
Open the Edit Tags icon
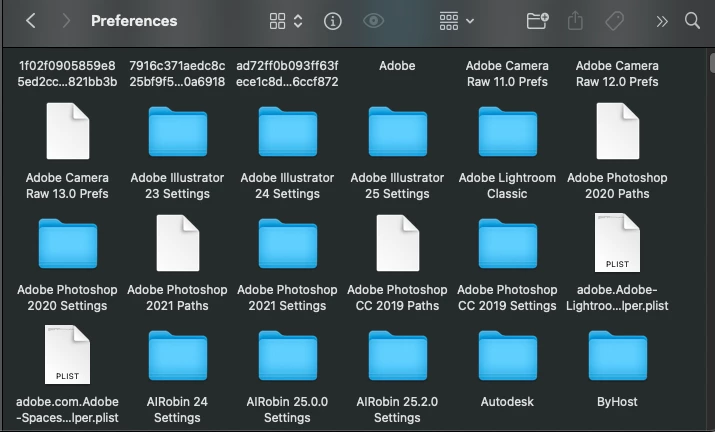tap(614, 21)
